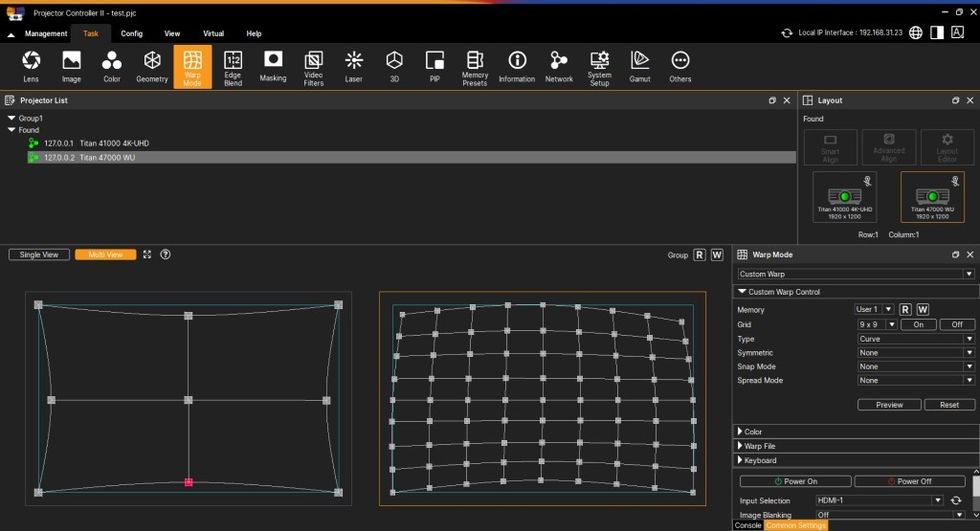Open the Gamut tool
The height and width of the screenshot is (531, 980).
point(640,66)
